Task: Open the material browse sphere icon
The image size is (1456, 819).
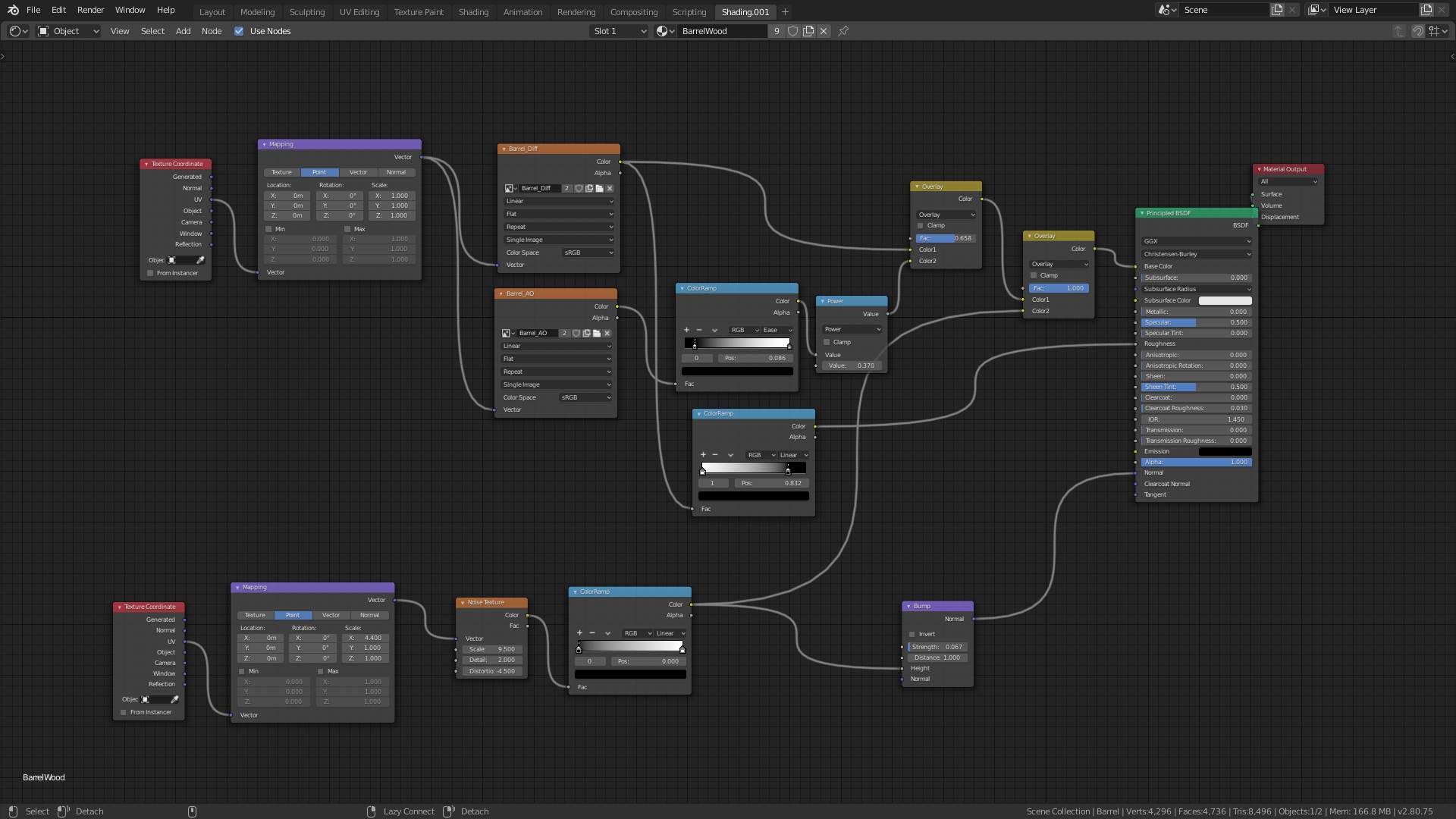Action: pos(664,31)
